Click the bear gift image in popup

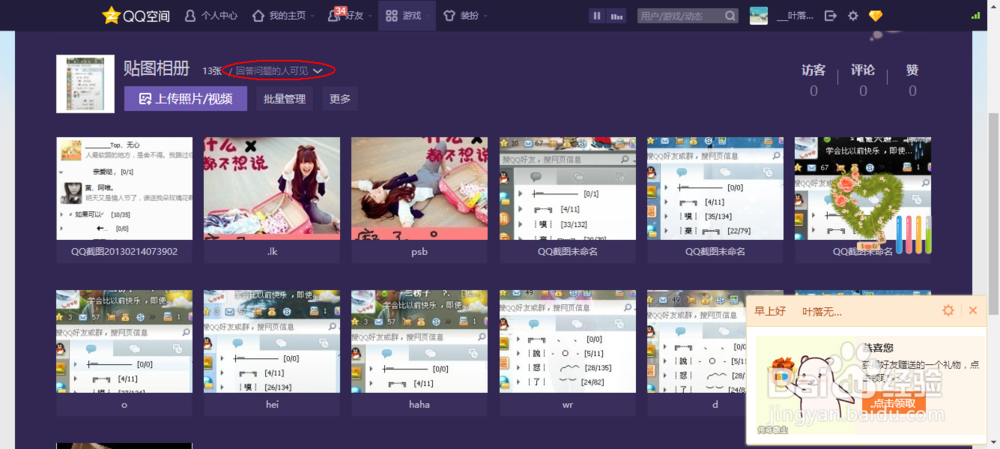(807, 386)
